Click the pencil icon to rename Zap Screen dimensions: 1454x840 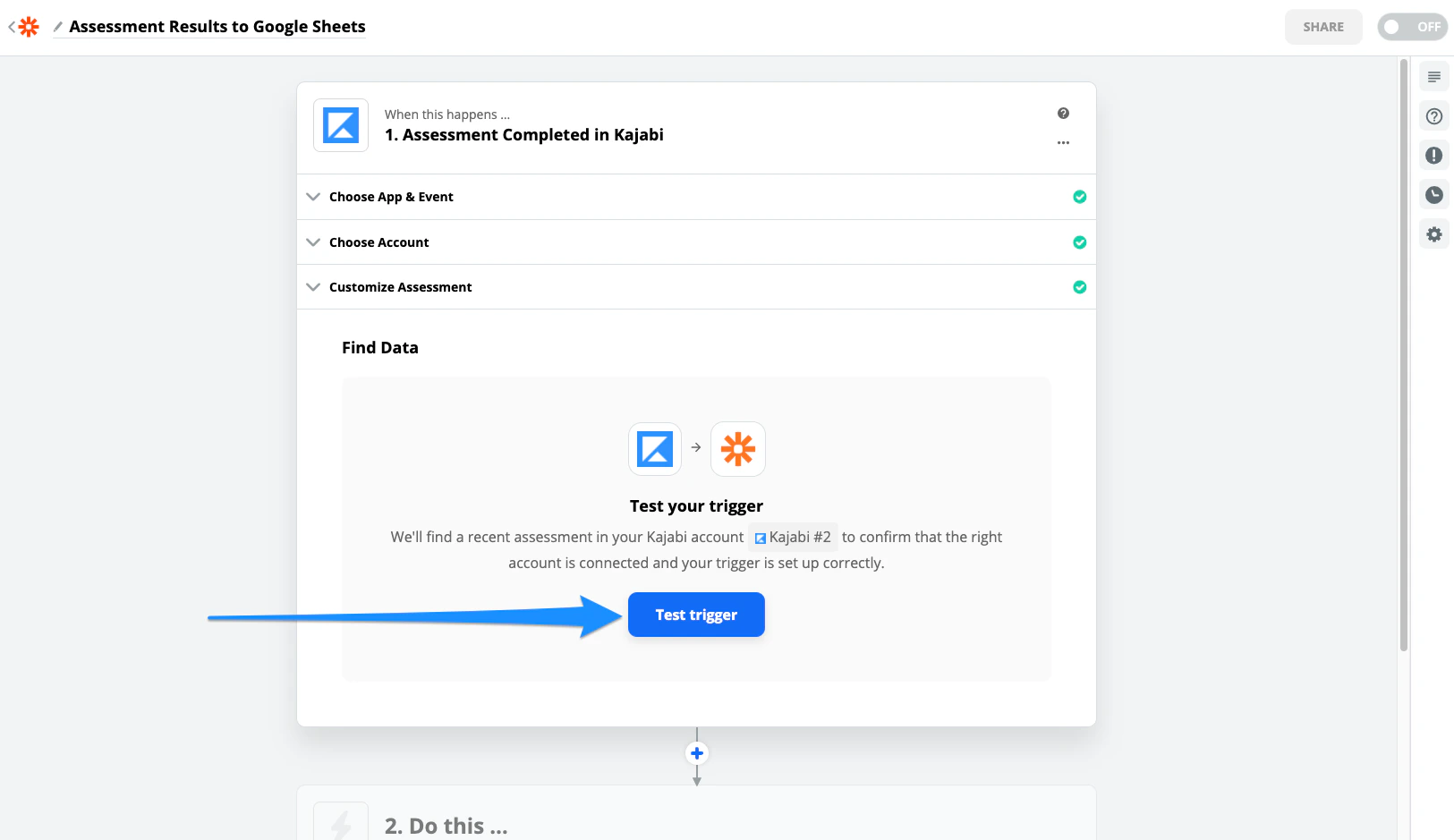point(58,27)
